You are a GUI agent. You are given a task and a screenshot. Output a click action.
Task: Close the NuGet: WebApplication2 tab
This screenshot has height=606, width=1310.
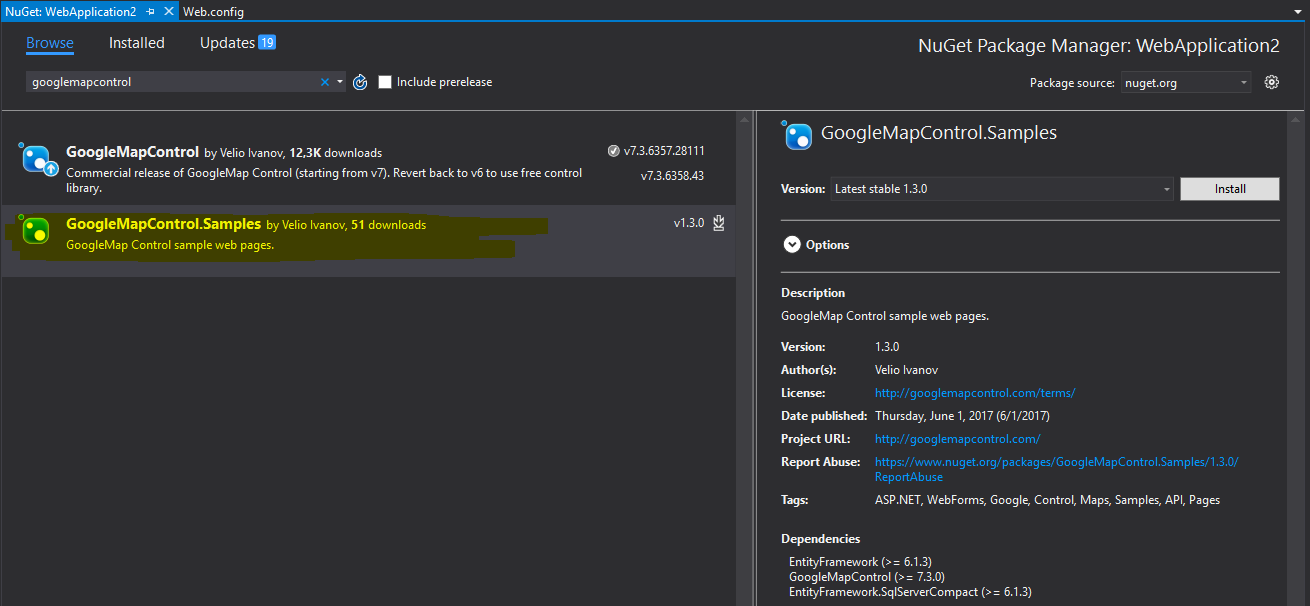pyautogui.click(x=167, y=11)
